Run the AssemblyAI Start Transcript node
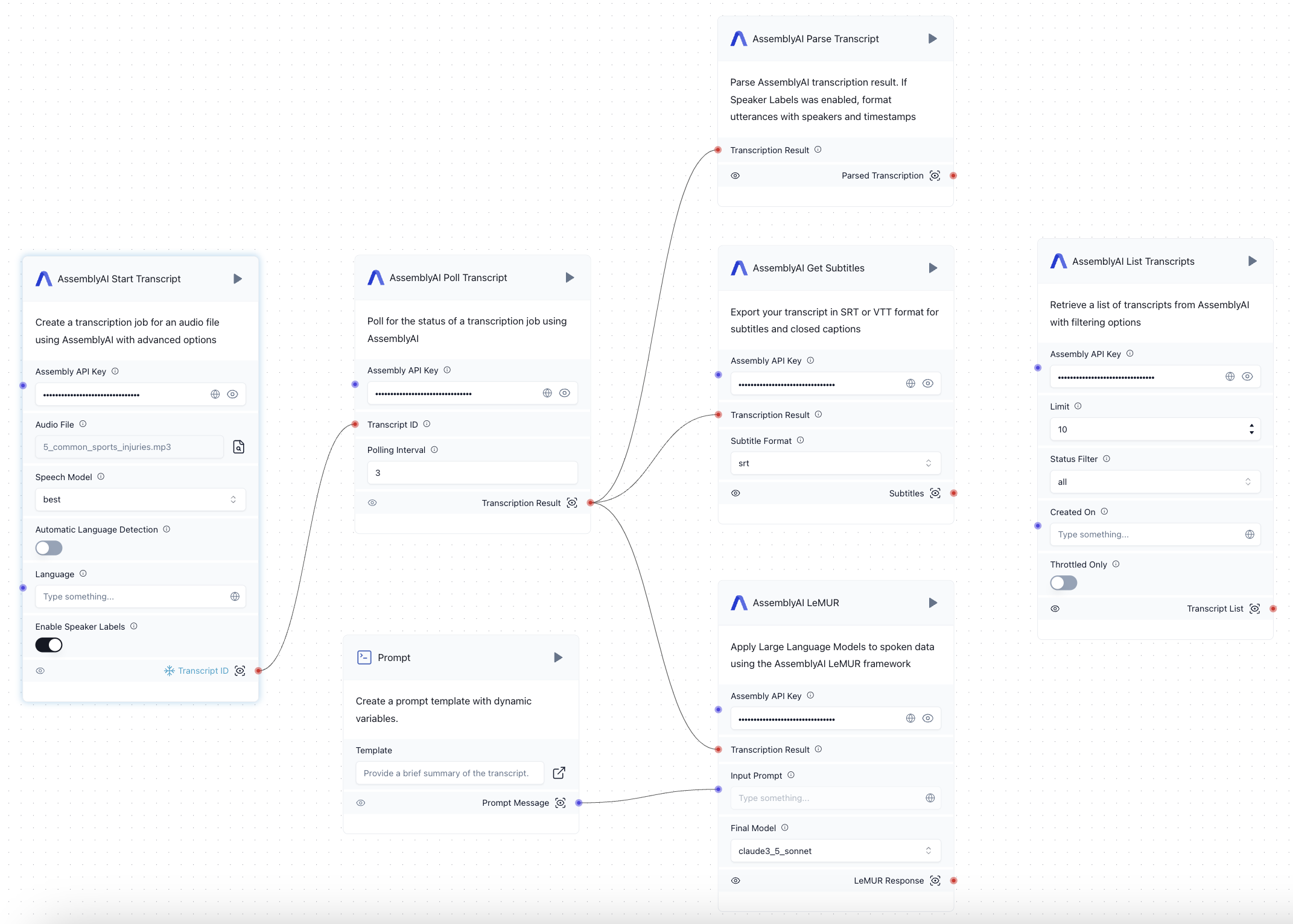The width and height of the screenshot is (1293, 924). [x=238, y=279]
